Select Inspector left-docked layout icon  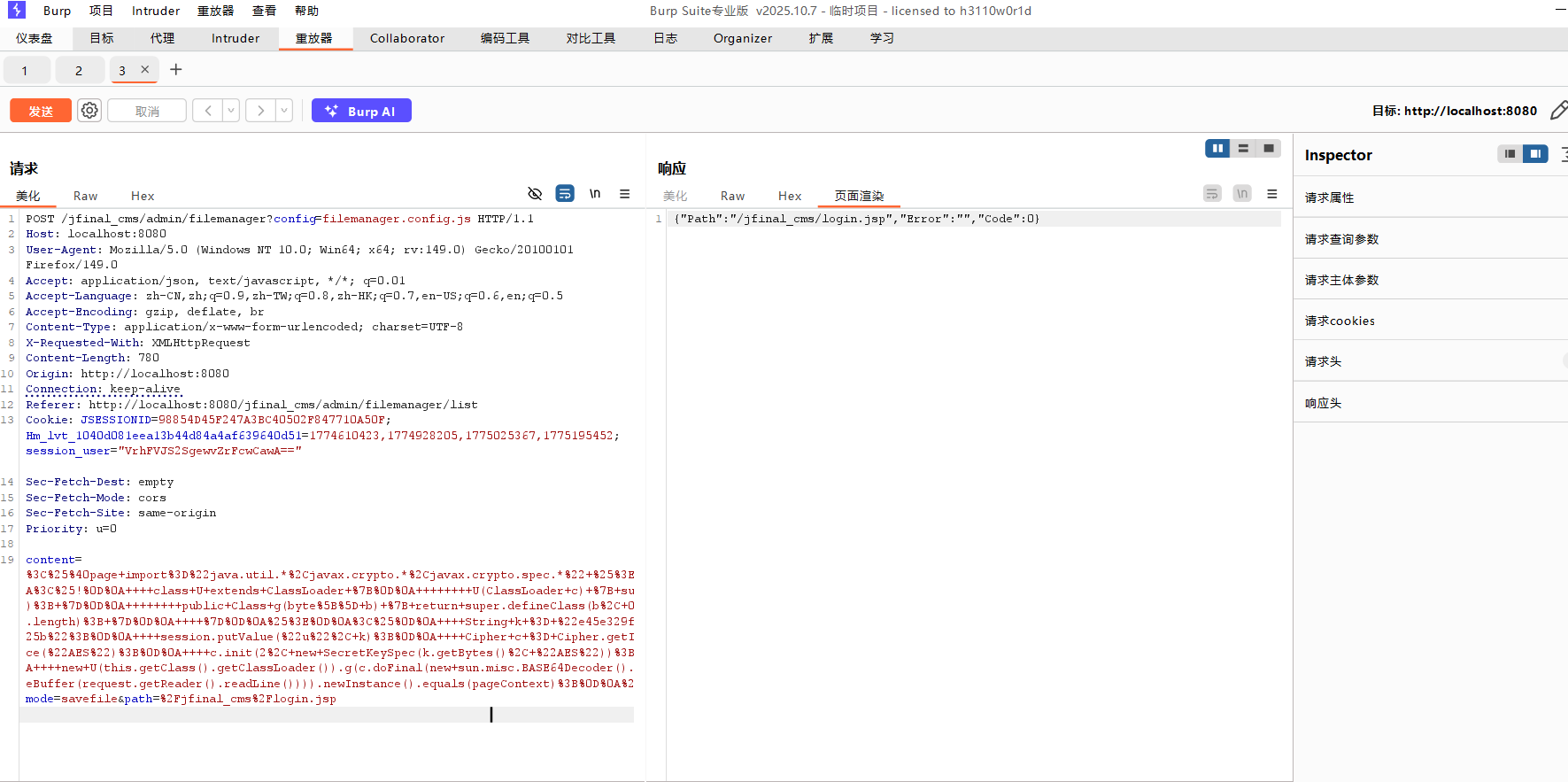pyautogui.click(x=1510, y=154)
